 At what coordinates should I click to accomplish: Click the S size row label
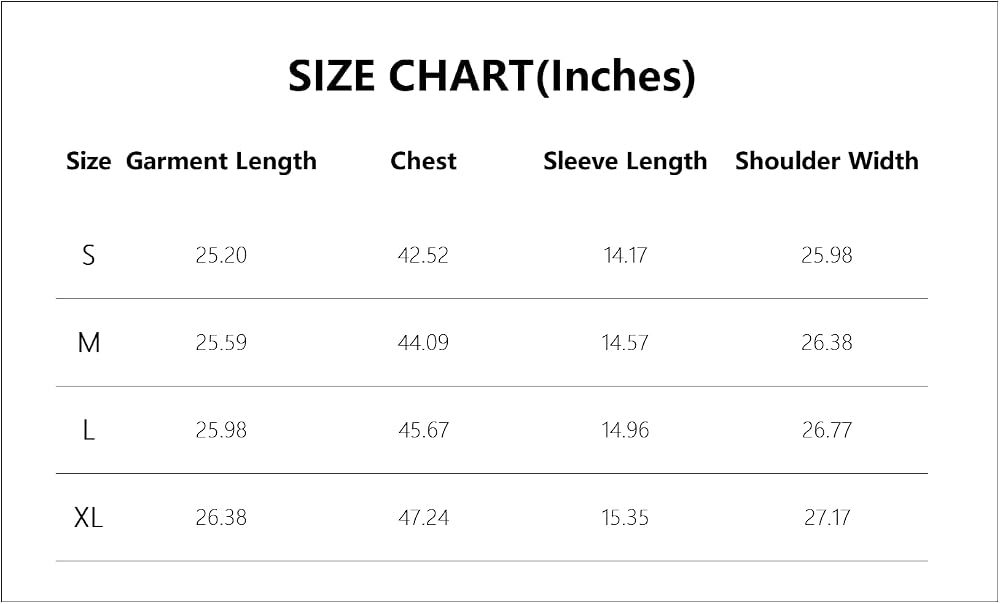(x=89, y=256)
